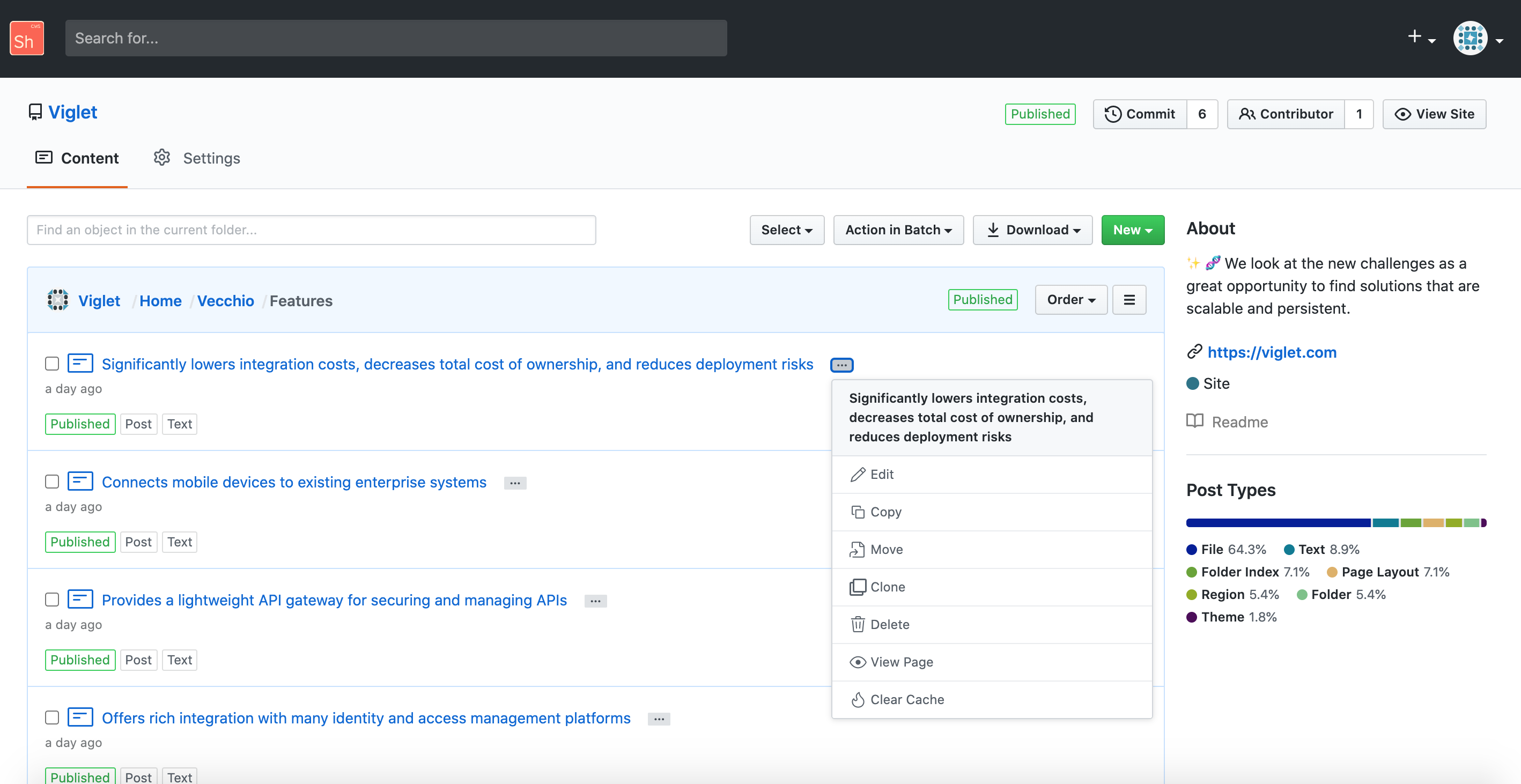Image resolution: width=1521 pixels, height=784 pixels.
Task: Click the View Page eye icon in menu
Action: [858, 662]
